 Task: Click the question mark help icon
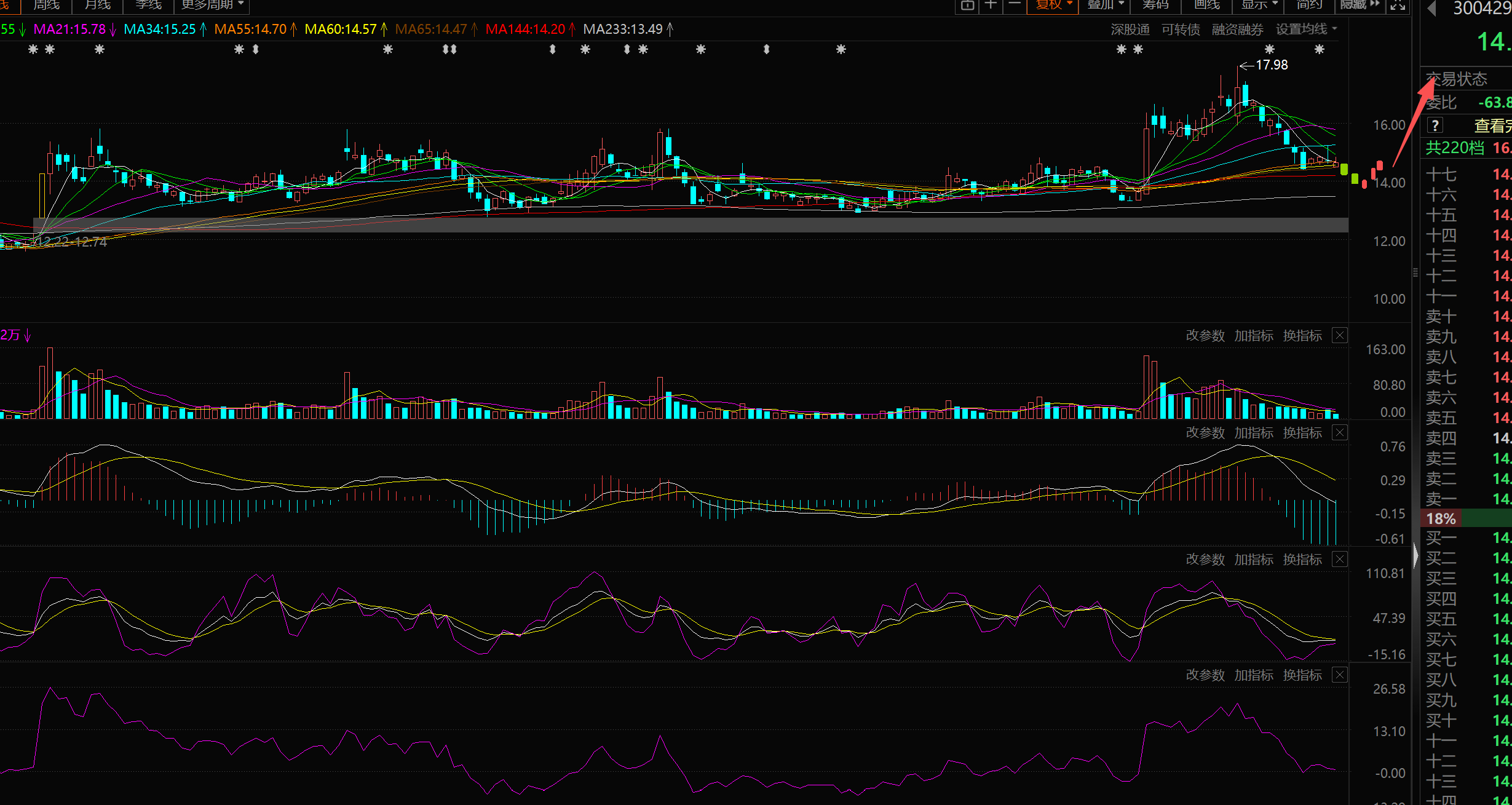[1435, 125]
